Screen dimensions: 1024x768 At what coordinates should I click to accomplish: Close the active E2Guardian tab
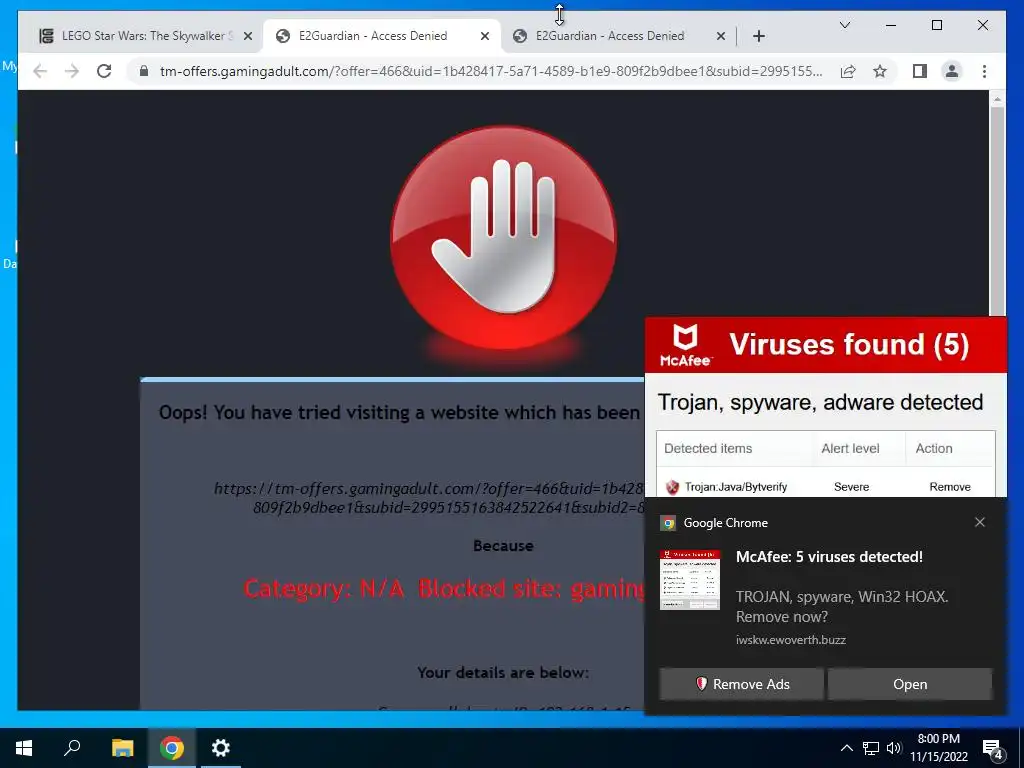(485, 37)
